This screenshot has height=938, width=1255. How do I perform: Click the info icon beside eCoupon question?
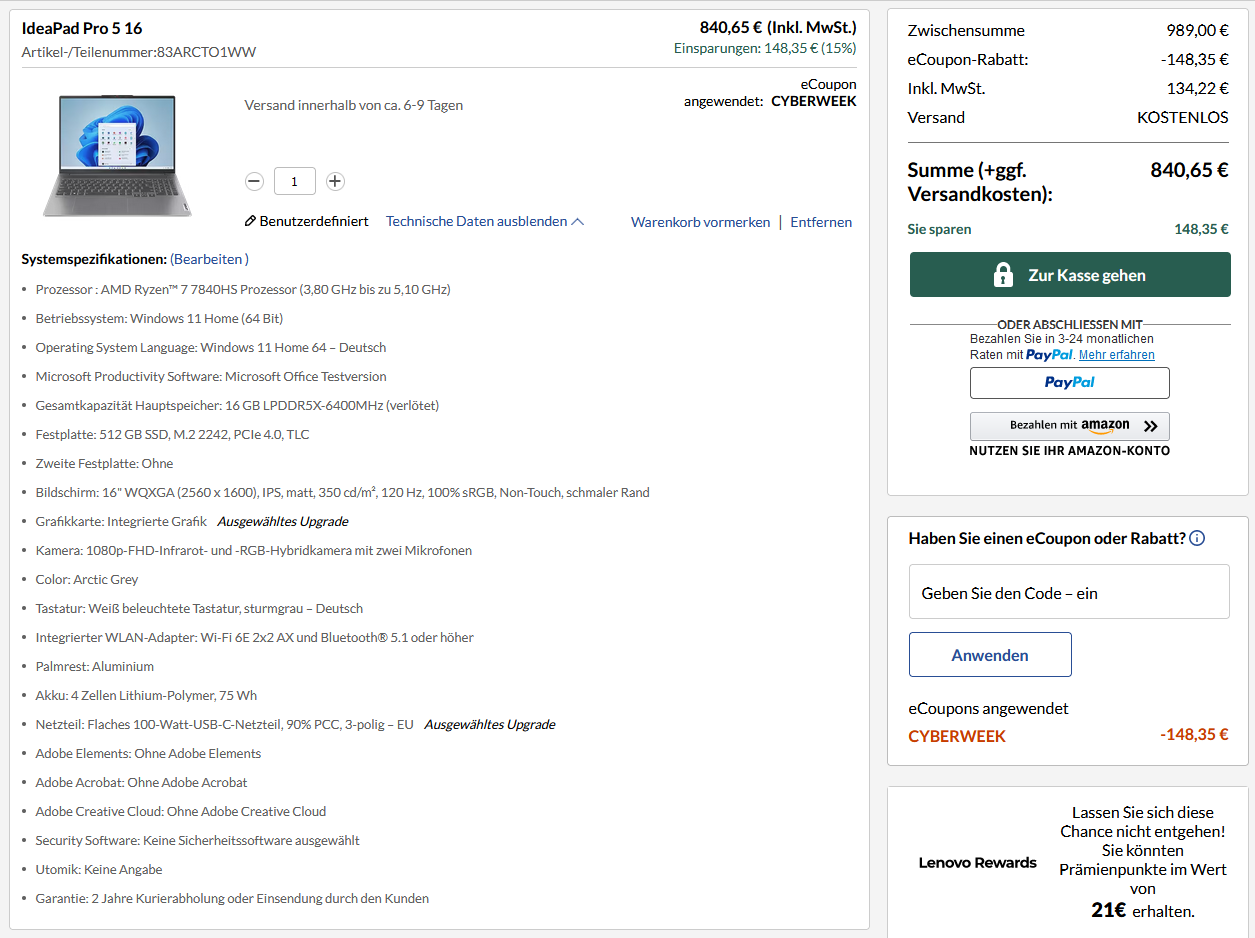tap(1197, 538)
